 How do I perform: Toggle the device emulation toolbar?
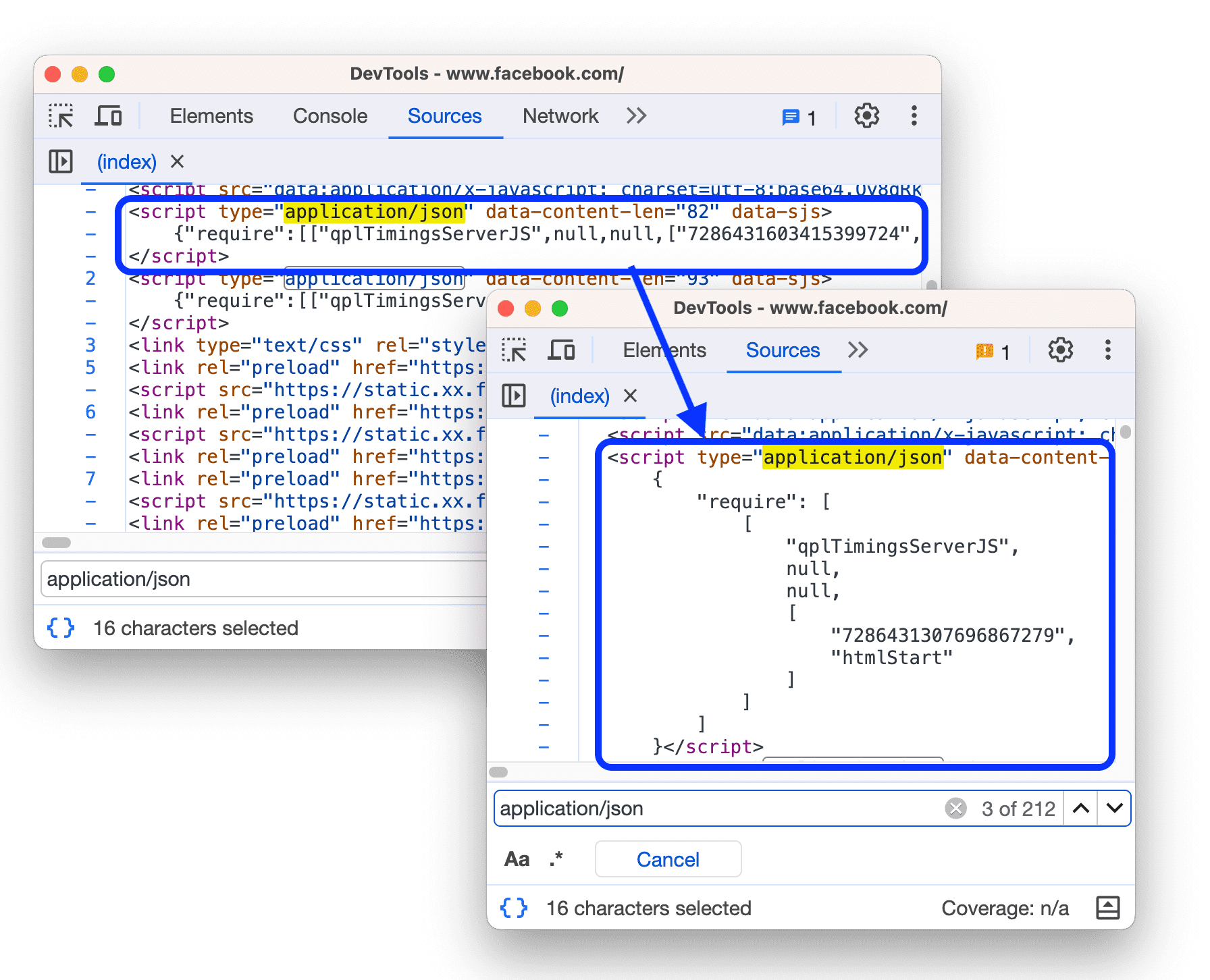pos(562,350)
